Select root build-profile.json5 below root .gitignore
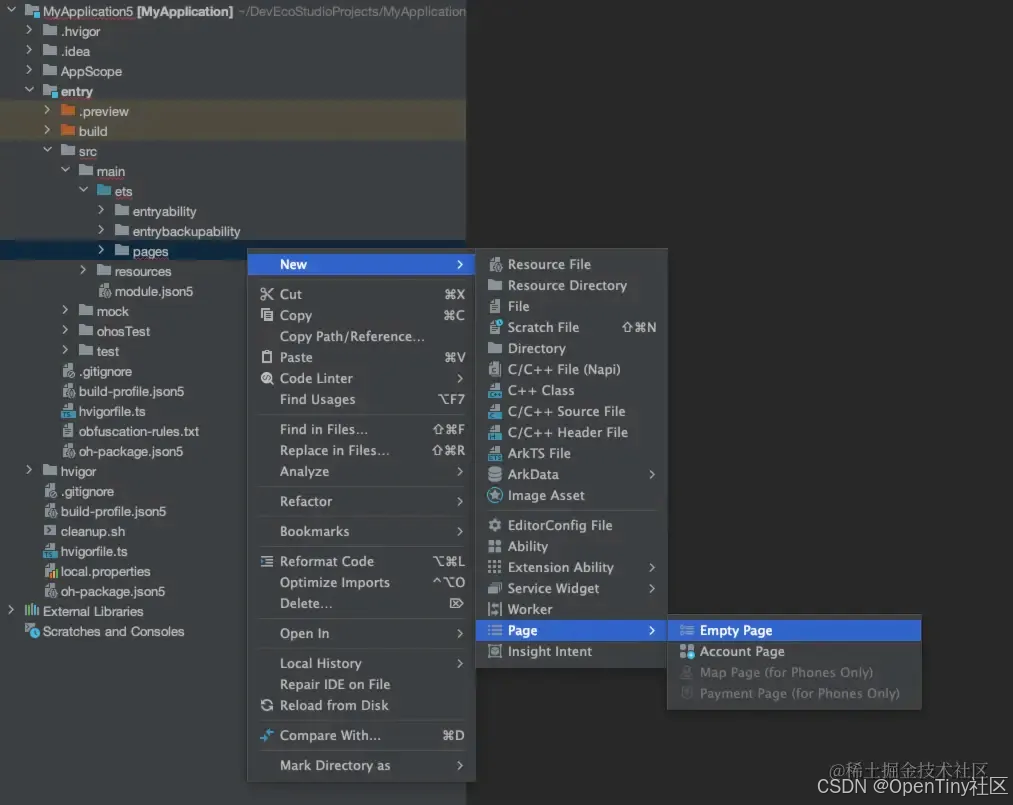Viewport: 1013px width, 805px height. [x=113, y=511]
